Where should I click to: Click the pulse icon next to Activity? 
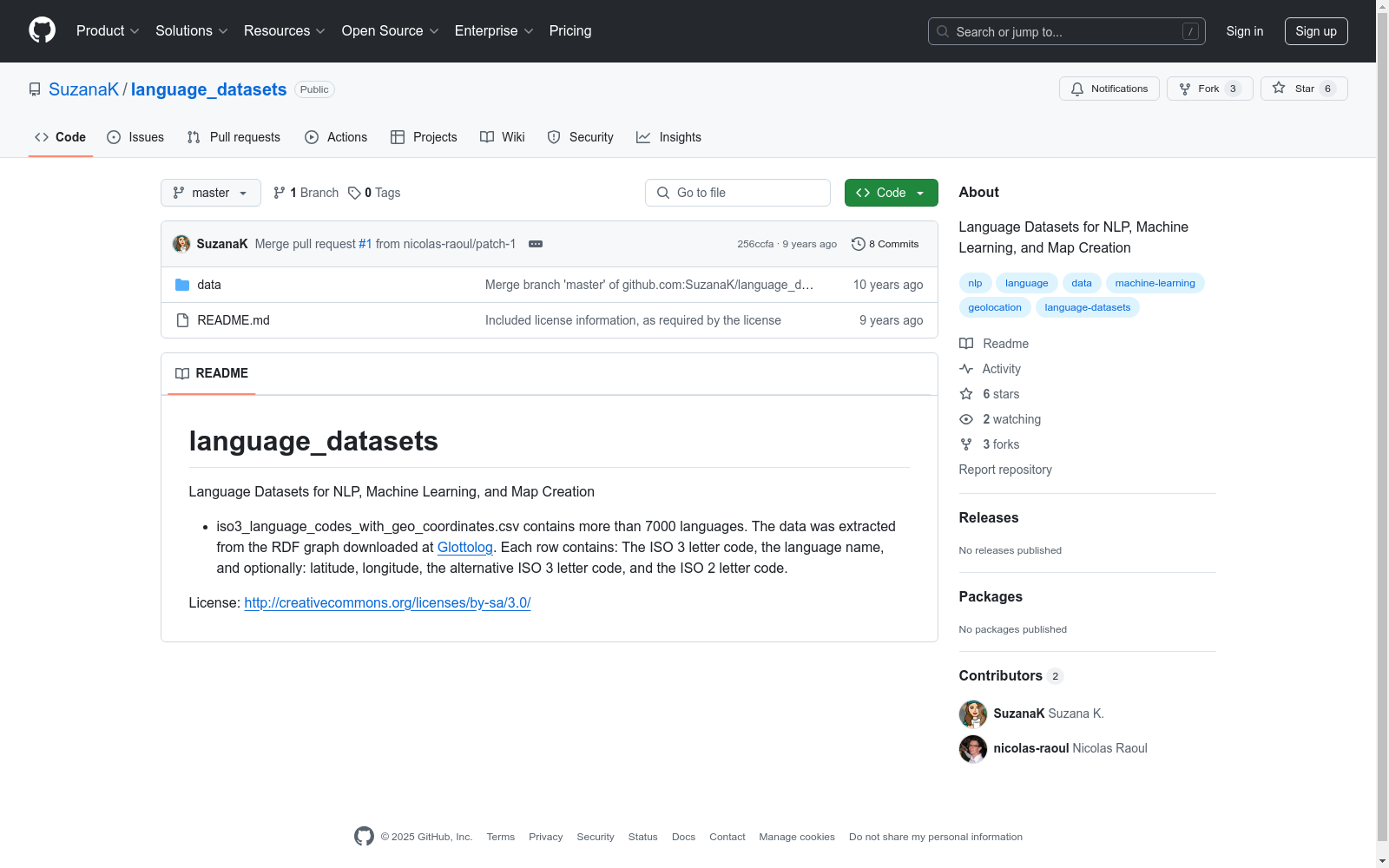[966, 369]
